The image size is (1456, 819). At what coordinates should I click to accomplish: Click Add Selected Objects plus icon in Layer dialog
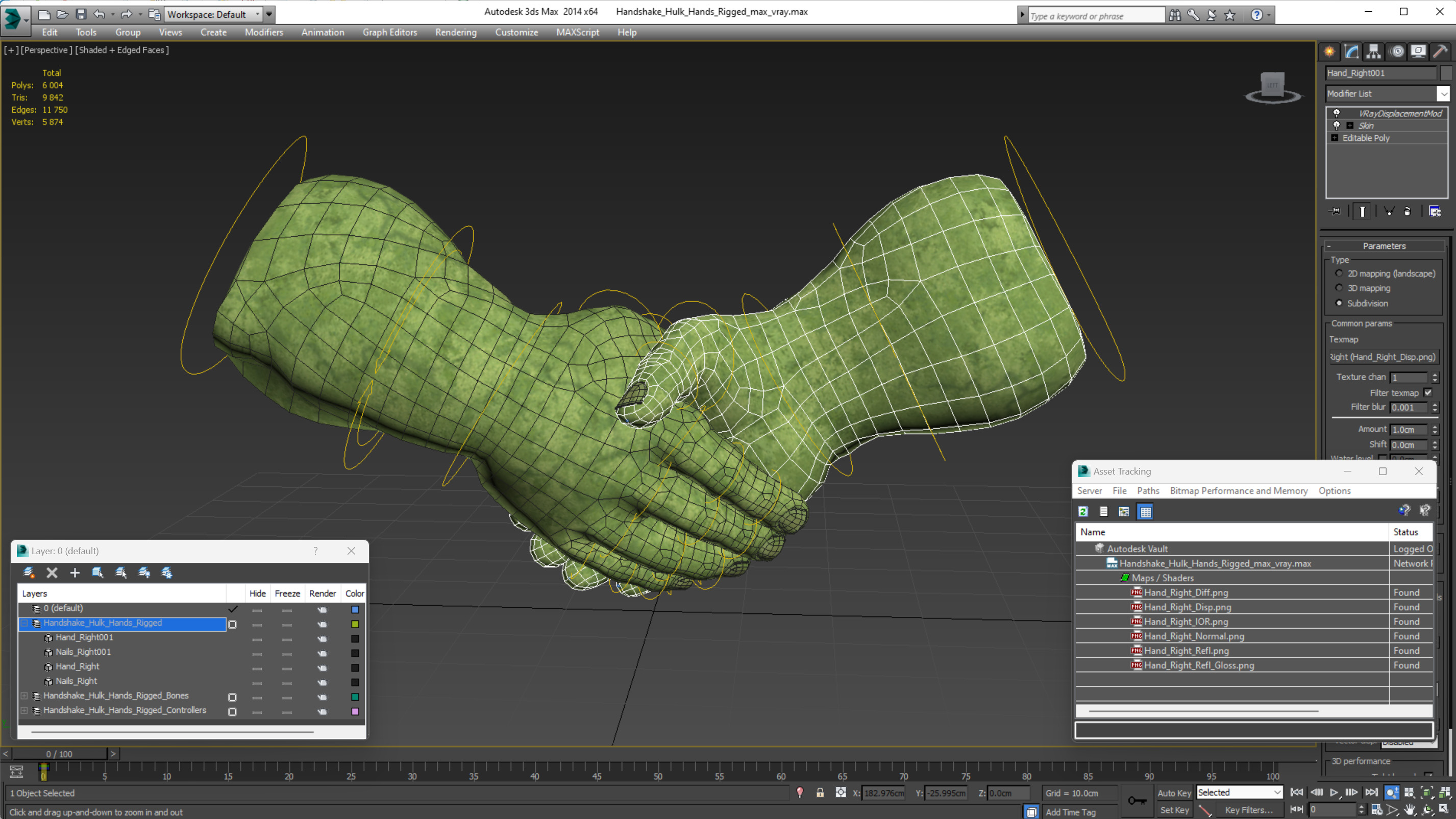point(75,573)
